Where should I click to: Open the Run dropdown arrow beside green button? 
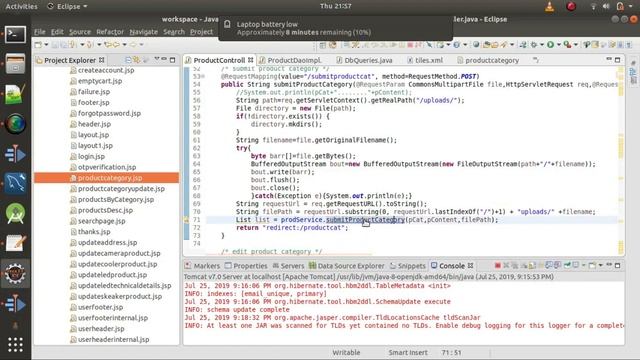click(x=558, y=44)
